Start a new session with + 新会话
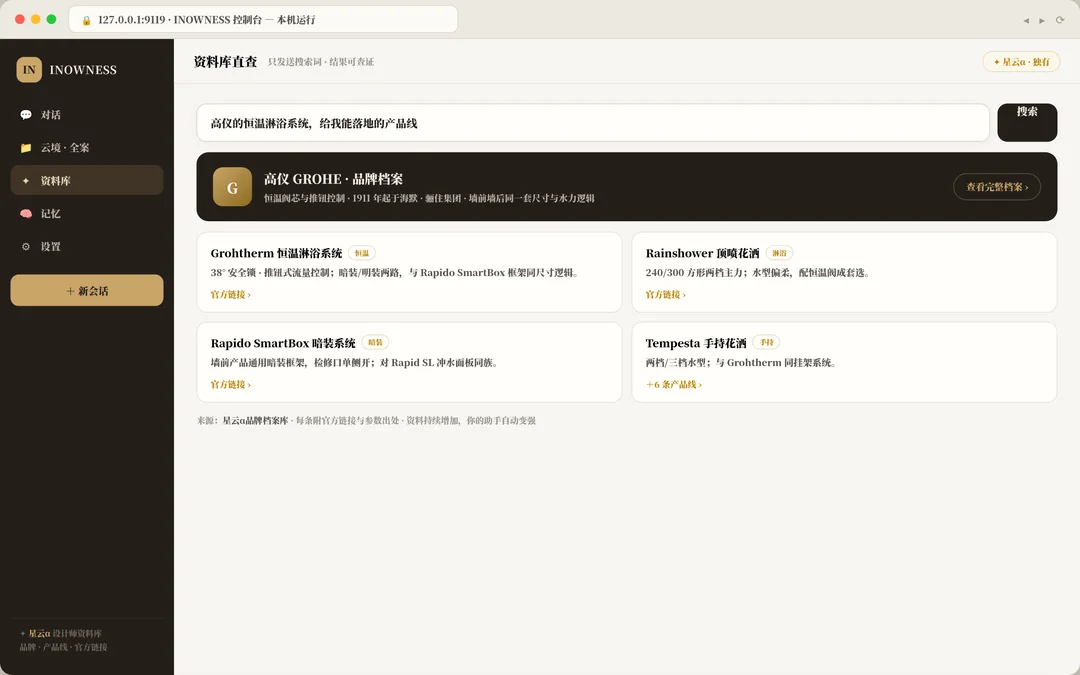The width and height of the screenshot is (1080, 675). tap(87, 291)
